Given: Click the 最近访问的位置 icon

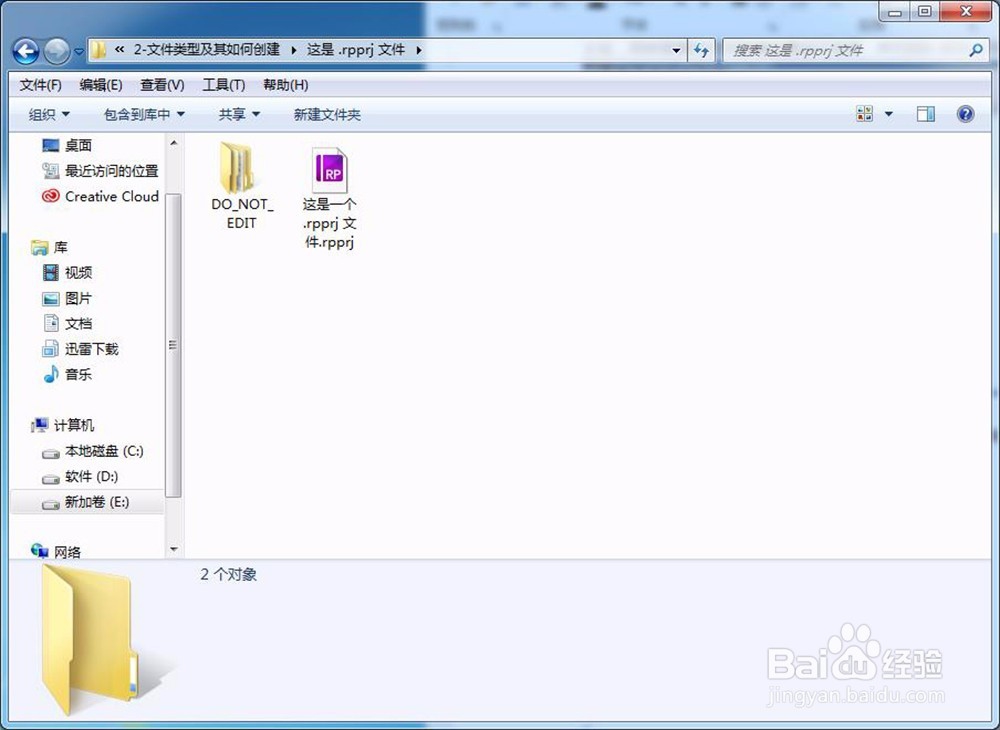Looking at the screenshot, I should (x=50, y=171).
